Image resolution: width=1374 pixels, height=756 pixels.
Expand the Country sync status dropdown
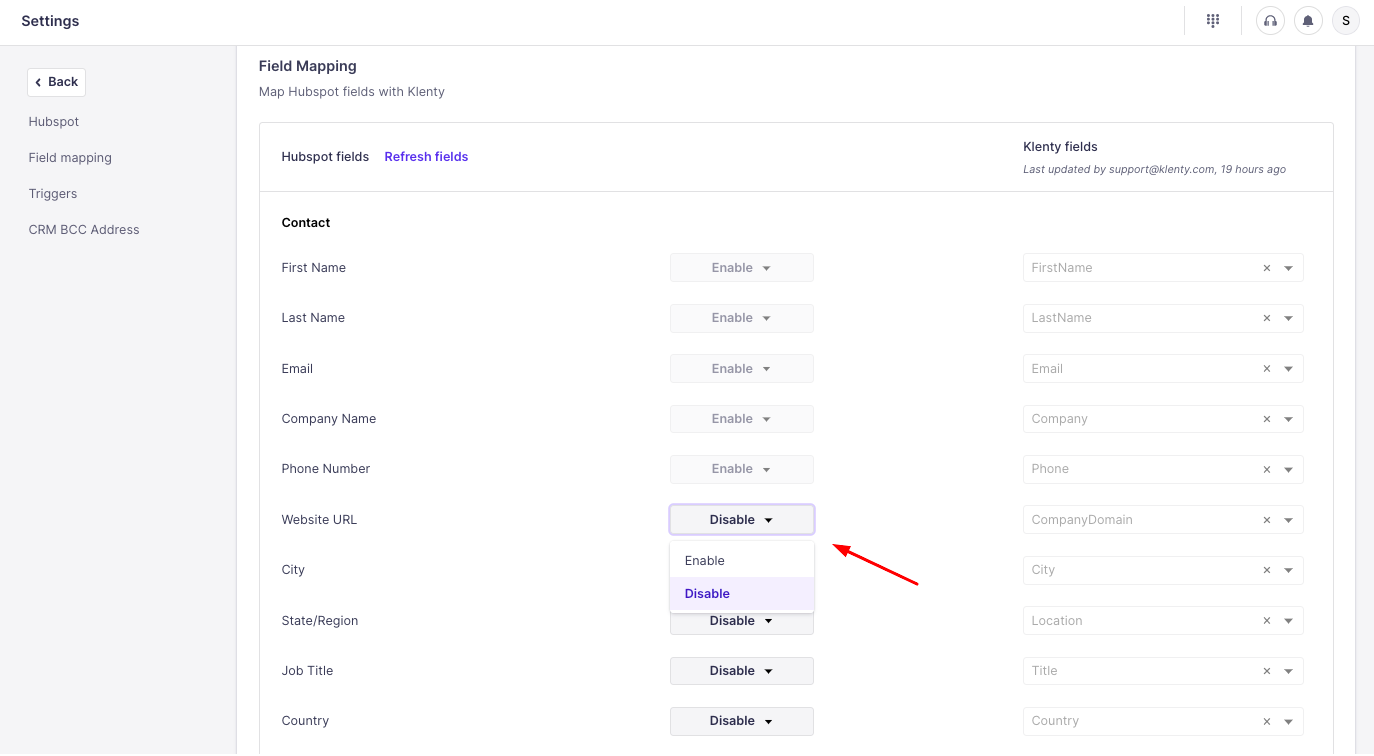[x=741, y=721]
